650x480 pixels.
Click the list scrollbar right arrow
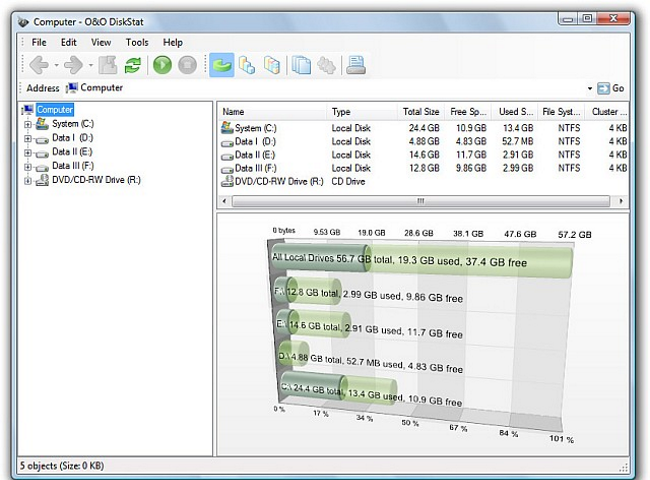[x=621, y=201]
